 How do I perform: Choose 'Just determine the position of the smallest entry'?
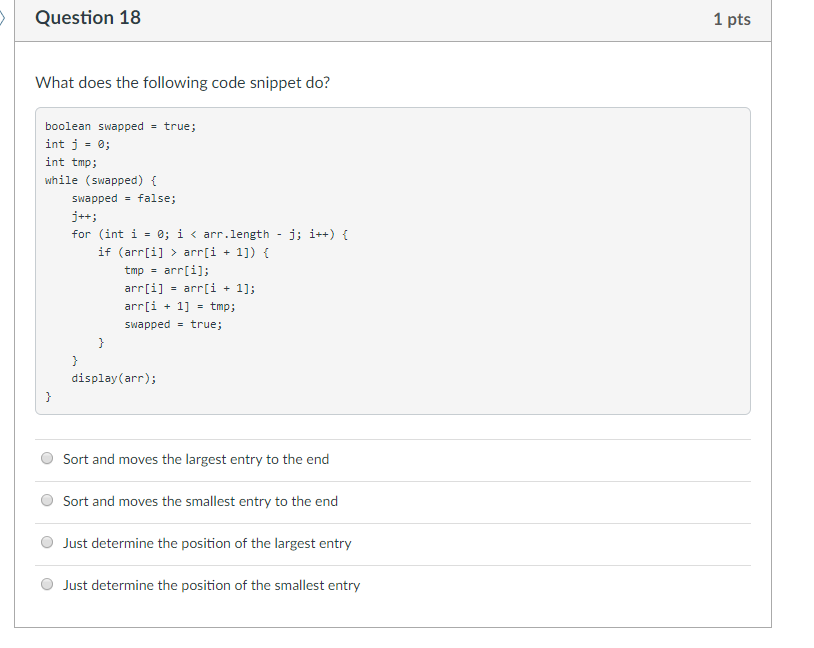(x=47, y=583)
